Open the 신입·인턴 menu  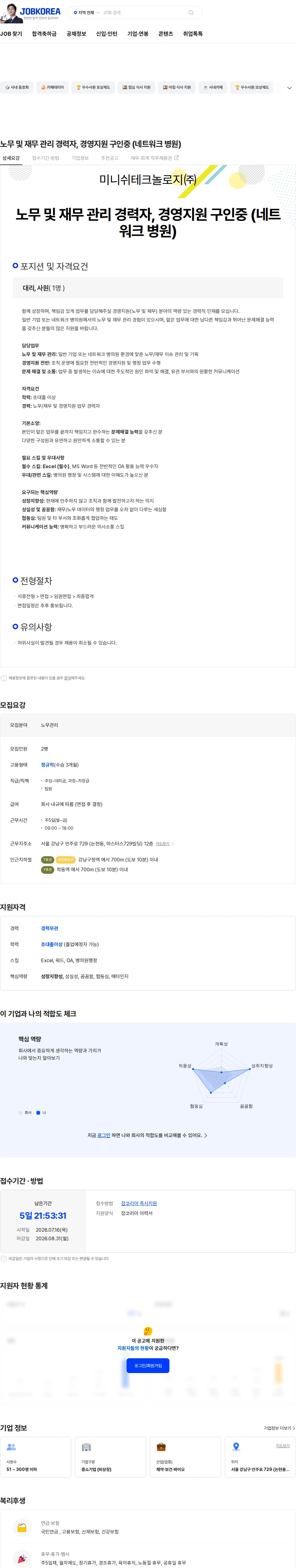(107, 34)
